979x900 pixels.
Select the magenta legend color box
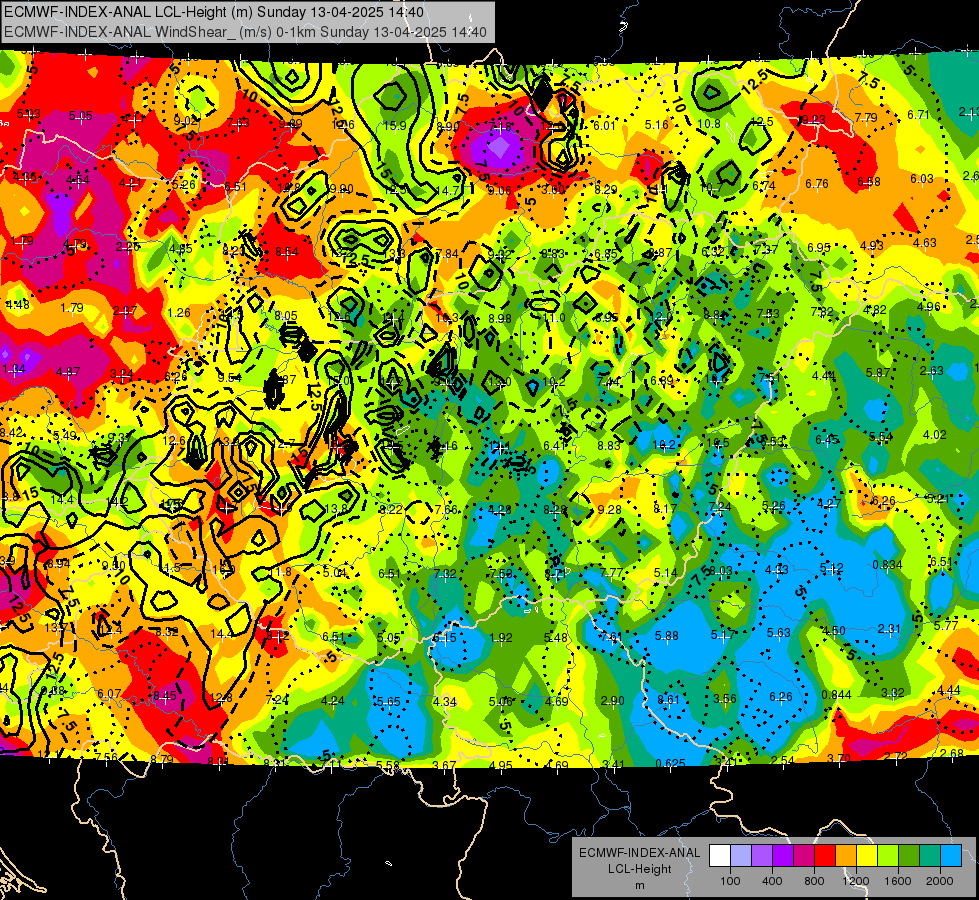(x=804, y=856)
